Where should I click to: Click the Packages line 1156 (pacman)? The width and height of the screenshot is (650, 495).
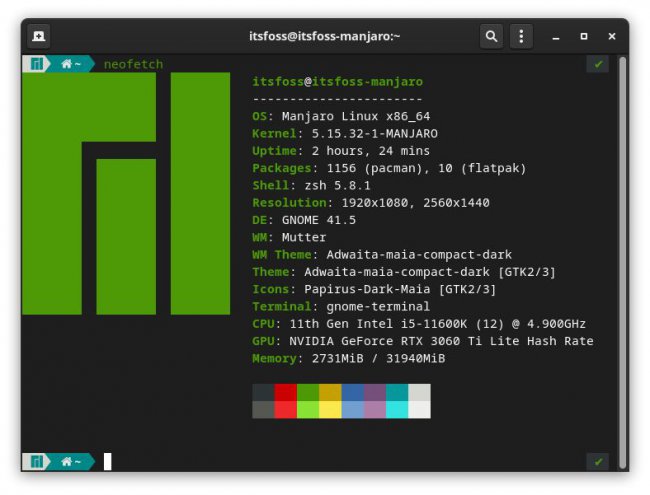pyautogui.click(x=389, y=168)
